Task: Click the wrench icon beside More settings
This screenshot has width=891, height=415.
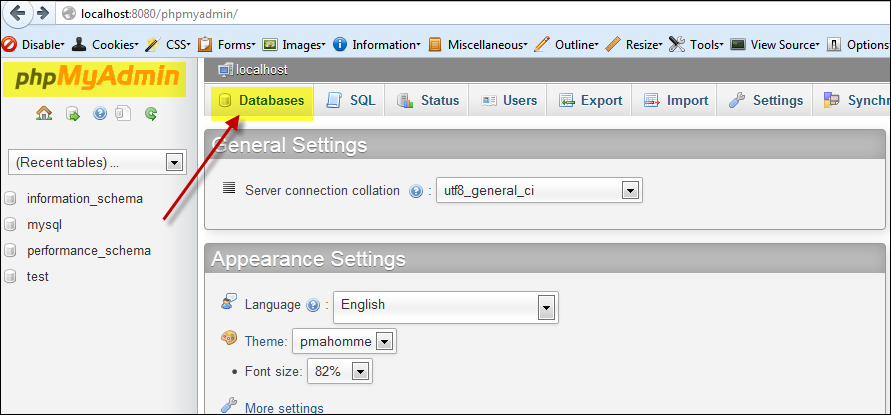Action: [x=228, y=405]
